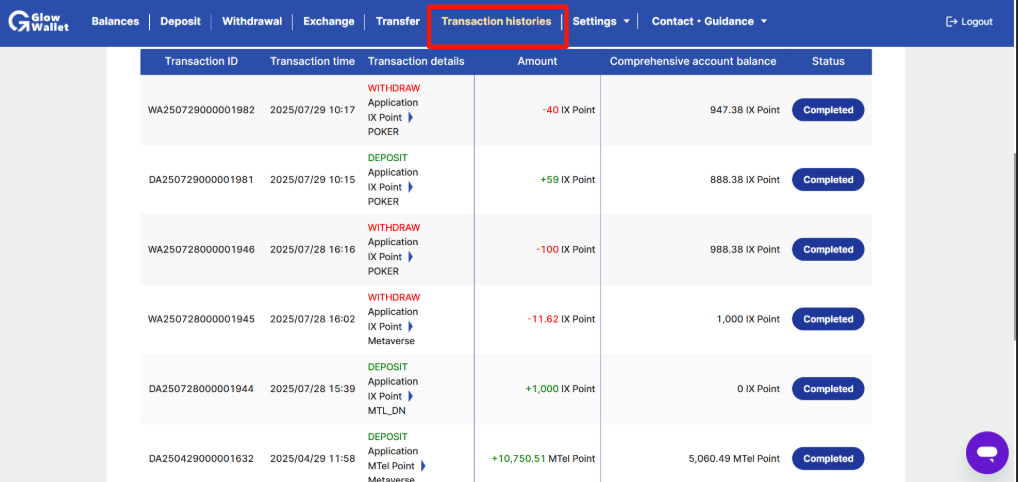This screenshot has height=482, width=1018.
Task: Open the Withdrawal menu item
Action: coord(252,21)
